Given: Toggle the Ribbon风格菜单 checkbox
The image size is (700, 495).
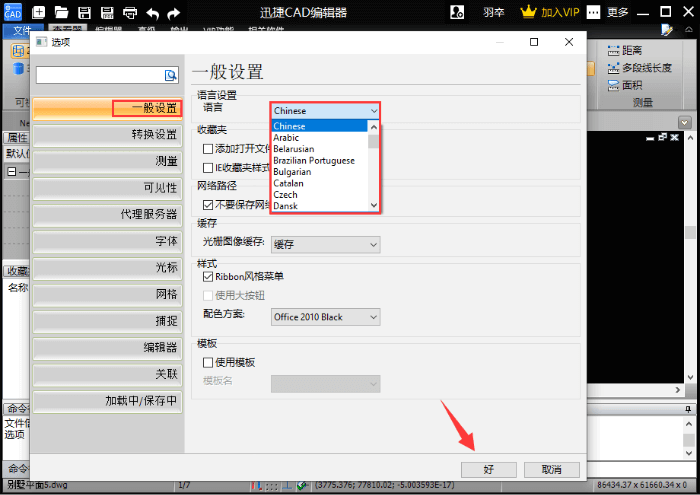Looking at the screenshot, I should 208,277.
